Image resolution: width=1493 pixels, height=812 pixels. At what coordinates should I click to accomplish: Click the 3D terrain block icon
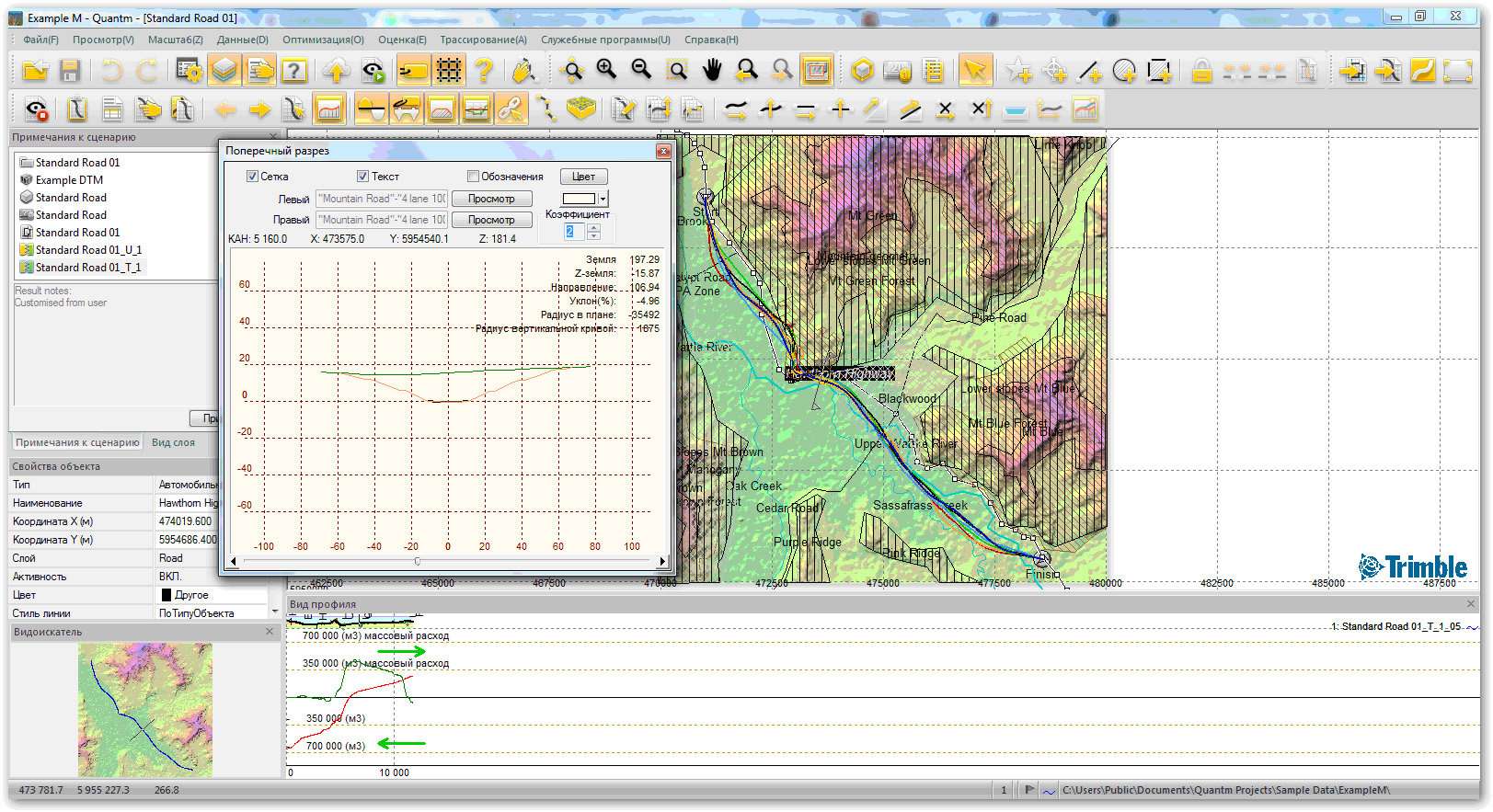580,110
